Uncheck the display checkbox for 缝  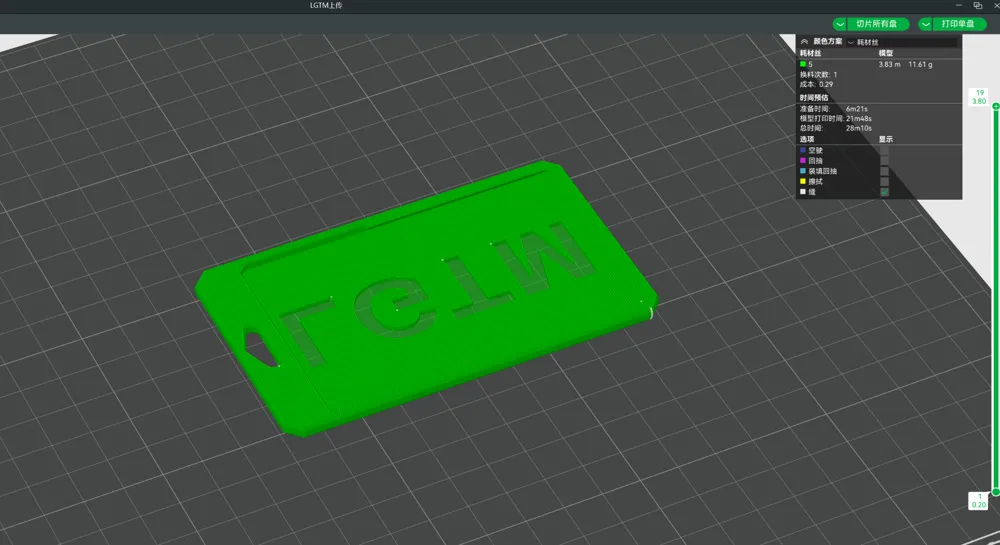pos(884,192)
